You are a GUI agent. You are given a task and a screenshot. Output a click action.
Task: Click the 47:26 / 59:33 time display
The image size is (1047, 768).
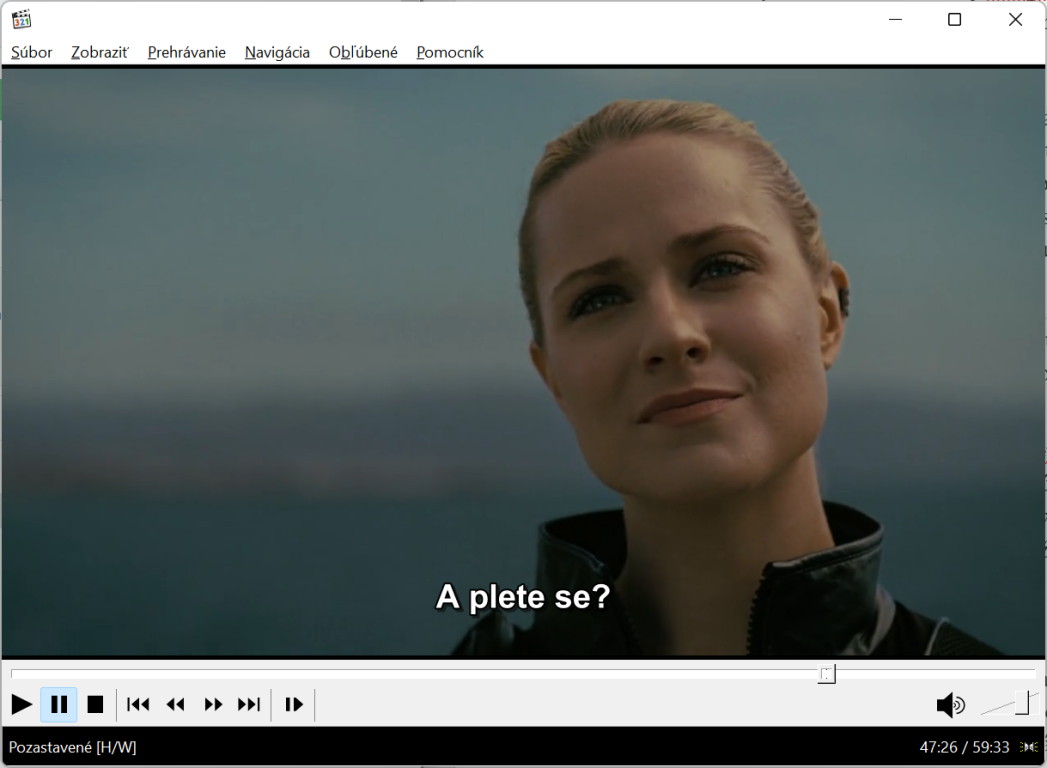[x=964, y=747]
